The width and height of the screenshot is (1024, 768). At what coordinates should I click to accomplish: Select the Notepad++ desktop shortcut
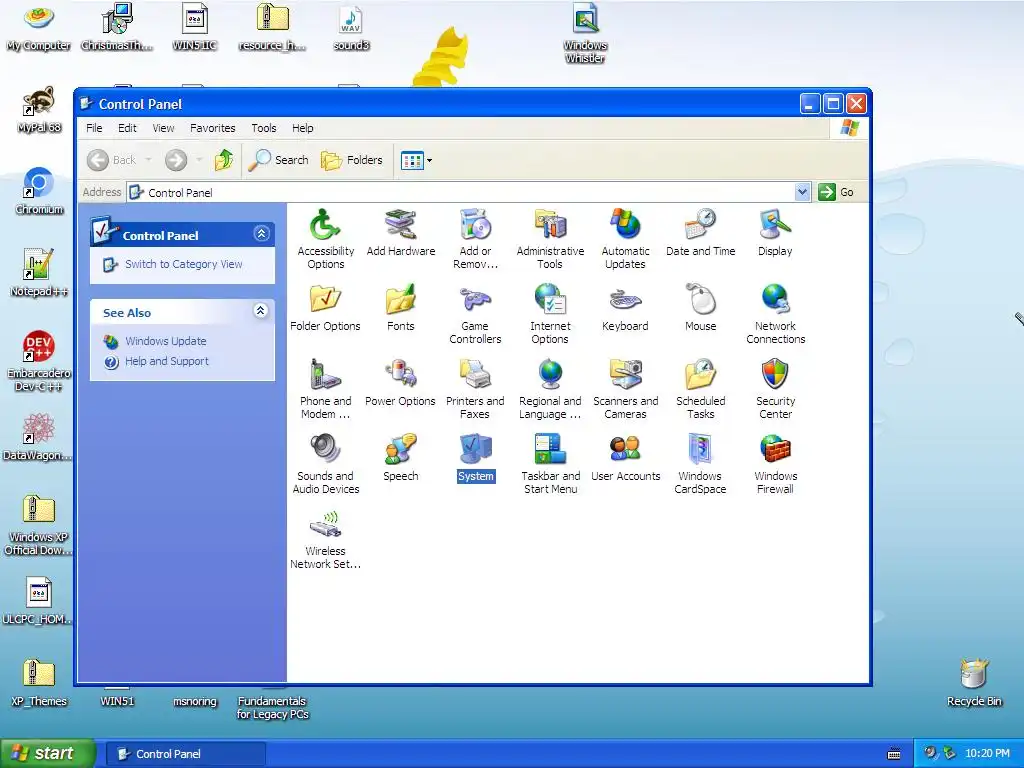[x=39, y=264]
